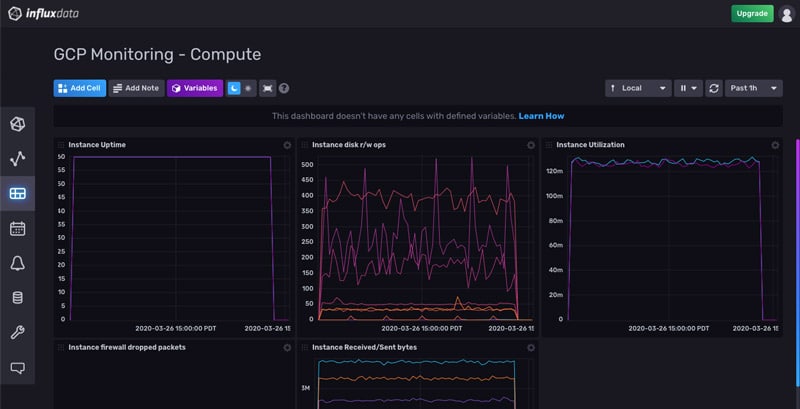Click the Add Cell button

pos(79,88)
